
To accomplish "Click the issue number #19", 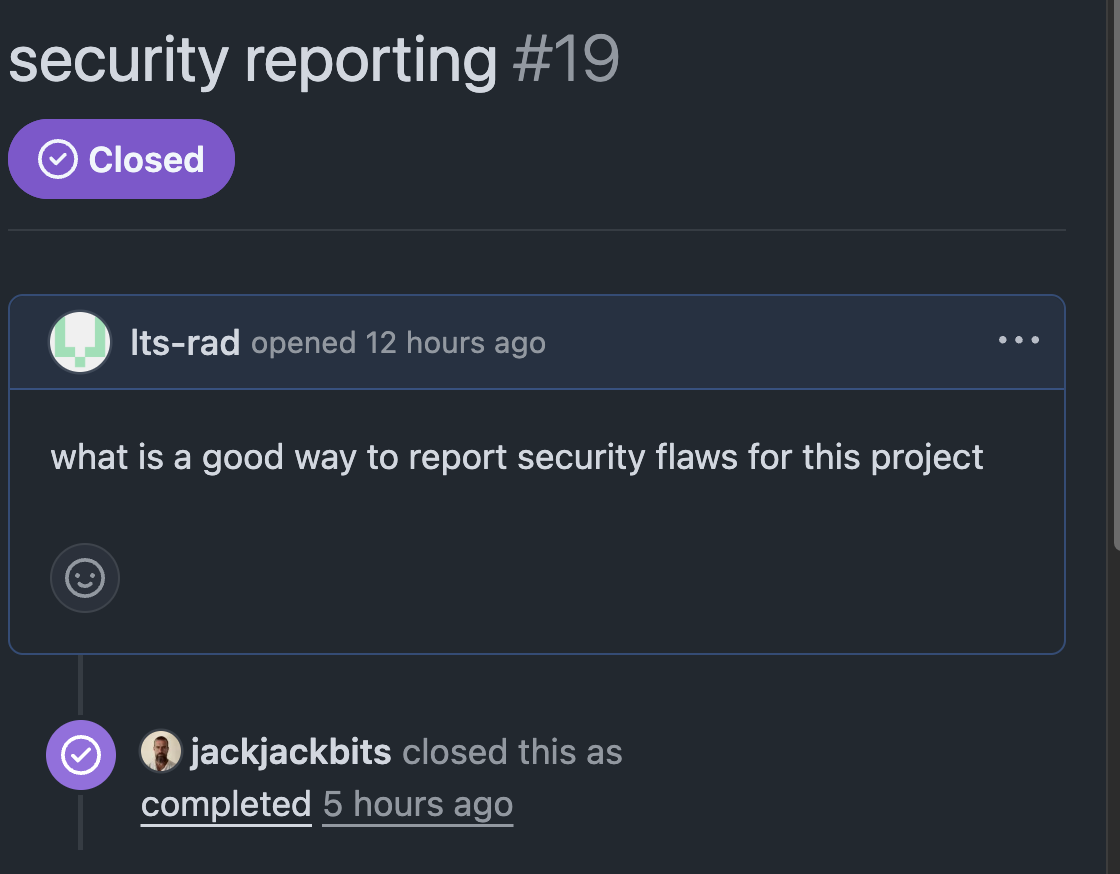I will click(x=566, y=60).
